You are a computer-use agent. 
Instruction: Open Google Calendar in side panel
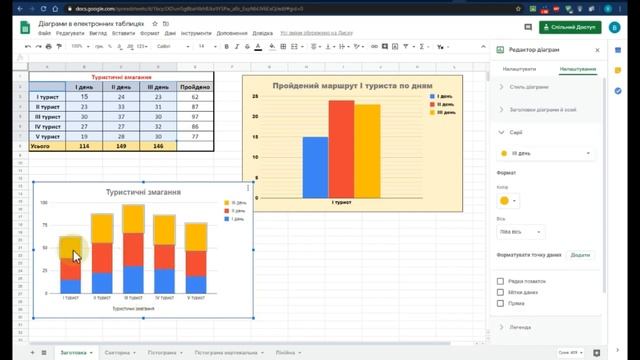coord(618,50)
